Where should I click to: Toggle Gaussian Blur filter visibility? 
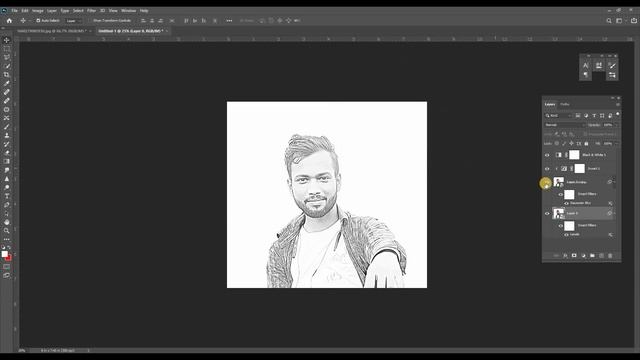567,203
